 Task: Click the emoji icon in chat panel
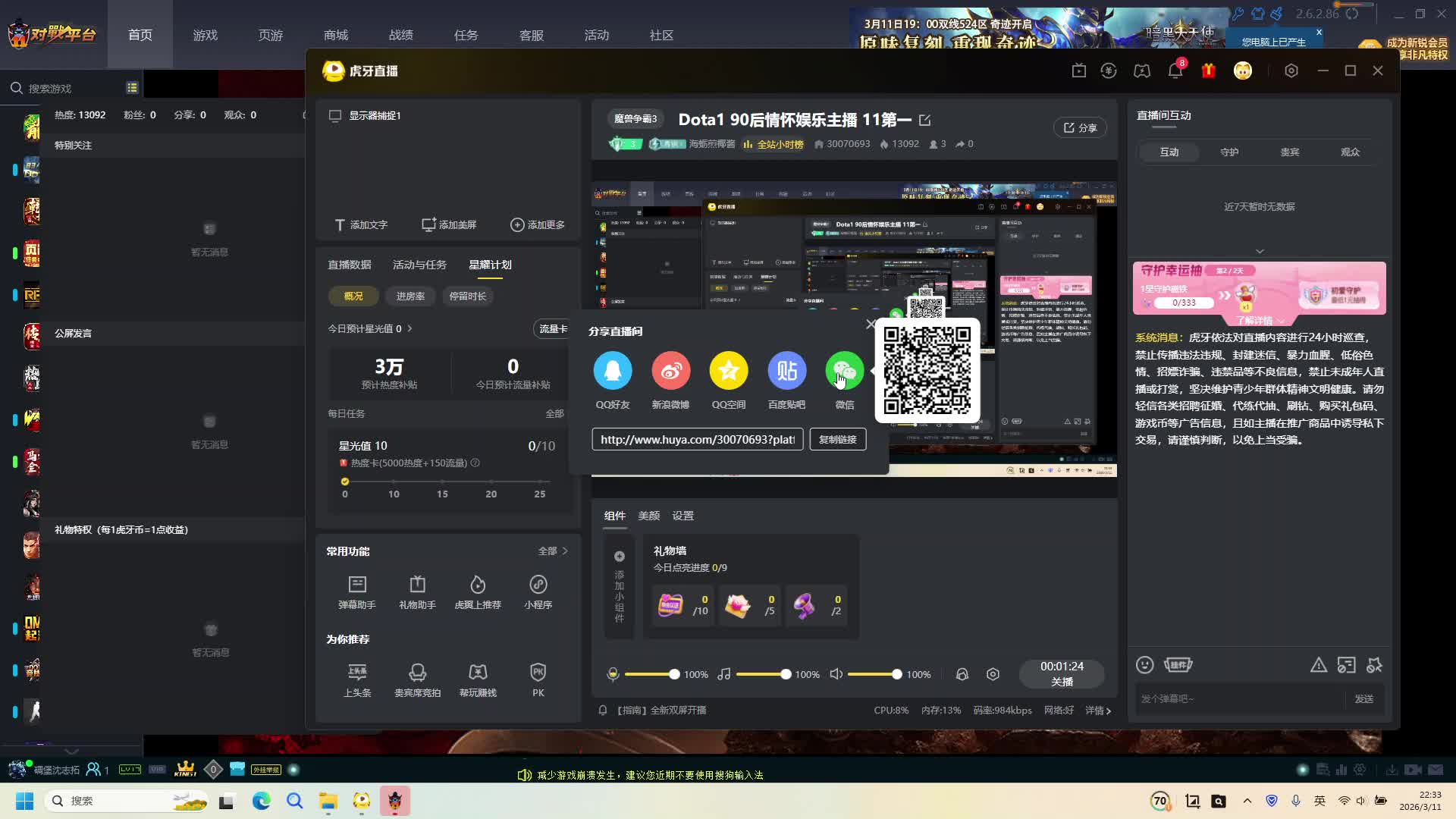click(1144, 665)
